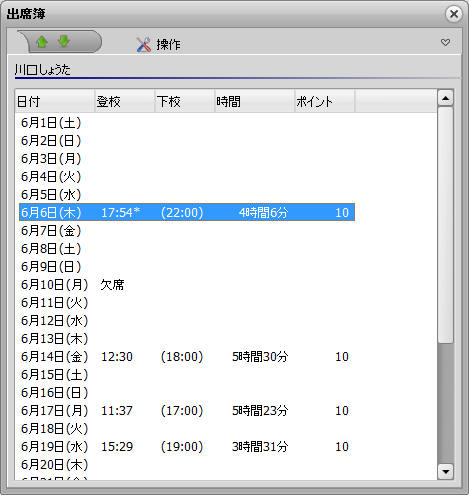Close the 出席簿 window
Image resolution: width=469 pixels, height=495 pixels.
click(x=454, y=14)
